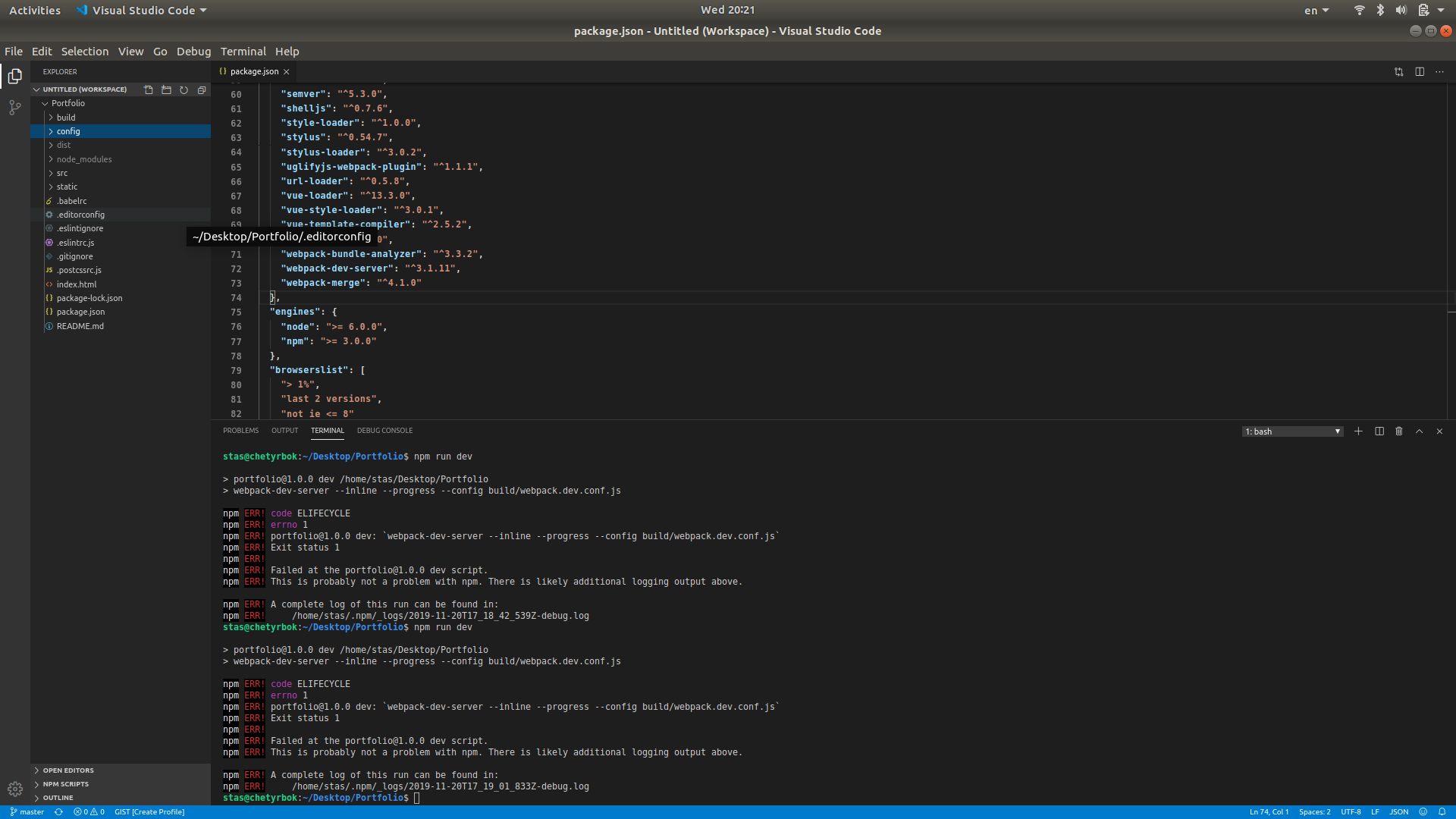
Task: Open the Go menu
Action: [x=160, y=52]
